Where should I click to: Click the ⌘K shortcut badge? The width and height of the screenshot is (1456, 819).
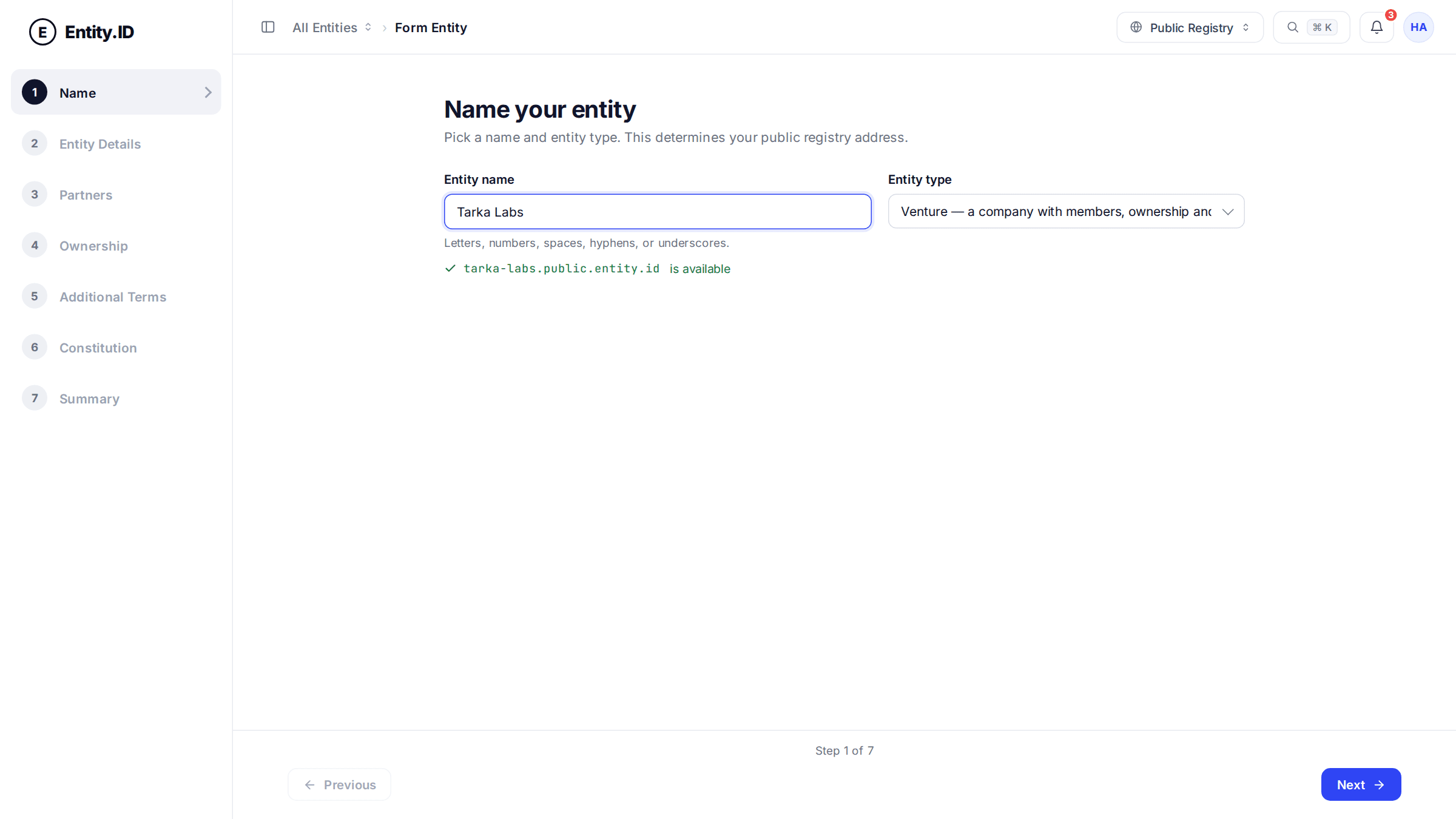tap(1322, 27)
